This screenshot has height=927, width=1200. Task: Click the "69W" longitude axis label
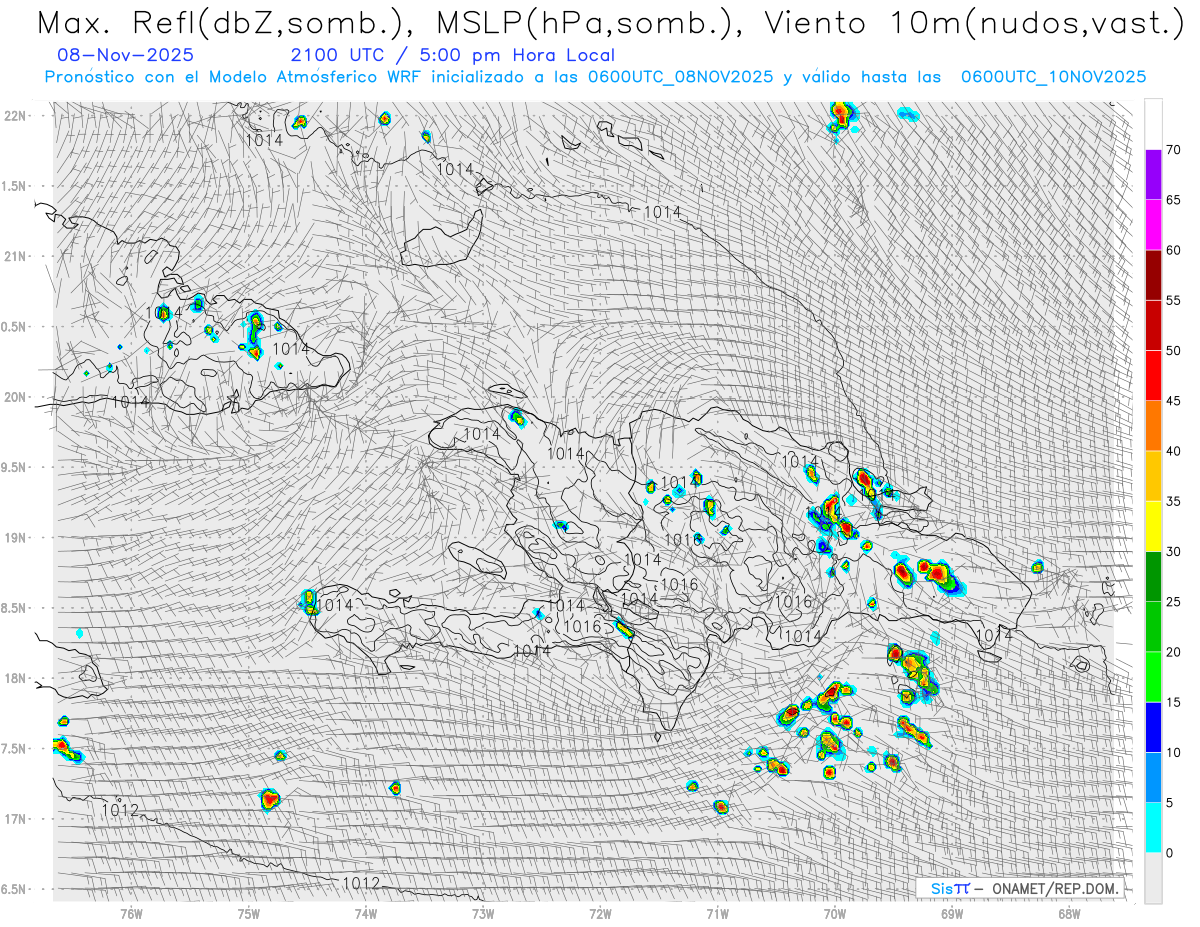tap(952, 913)
